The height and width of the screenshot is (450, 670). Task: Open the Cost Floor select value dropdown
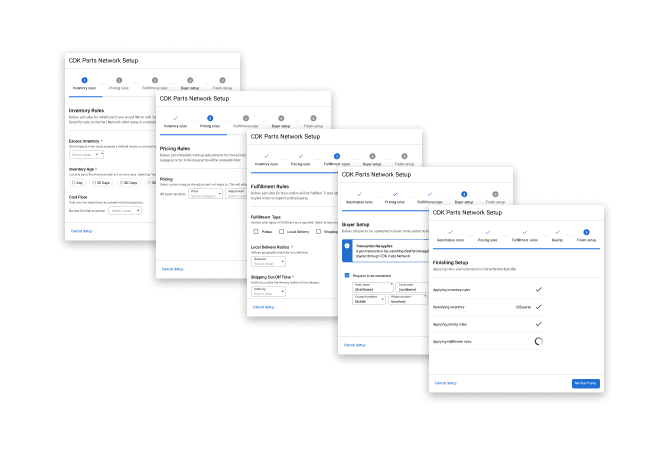point(125,211)
